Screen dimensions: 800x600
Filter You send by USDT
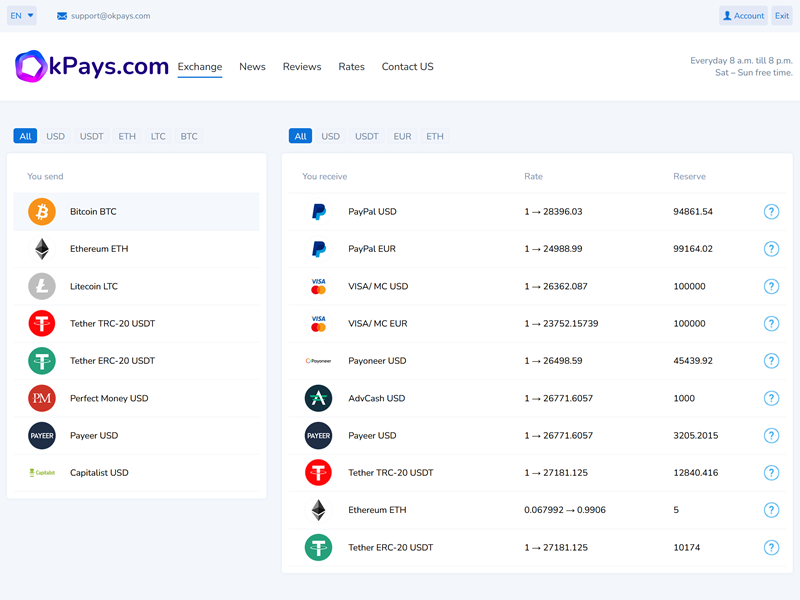92,136
